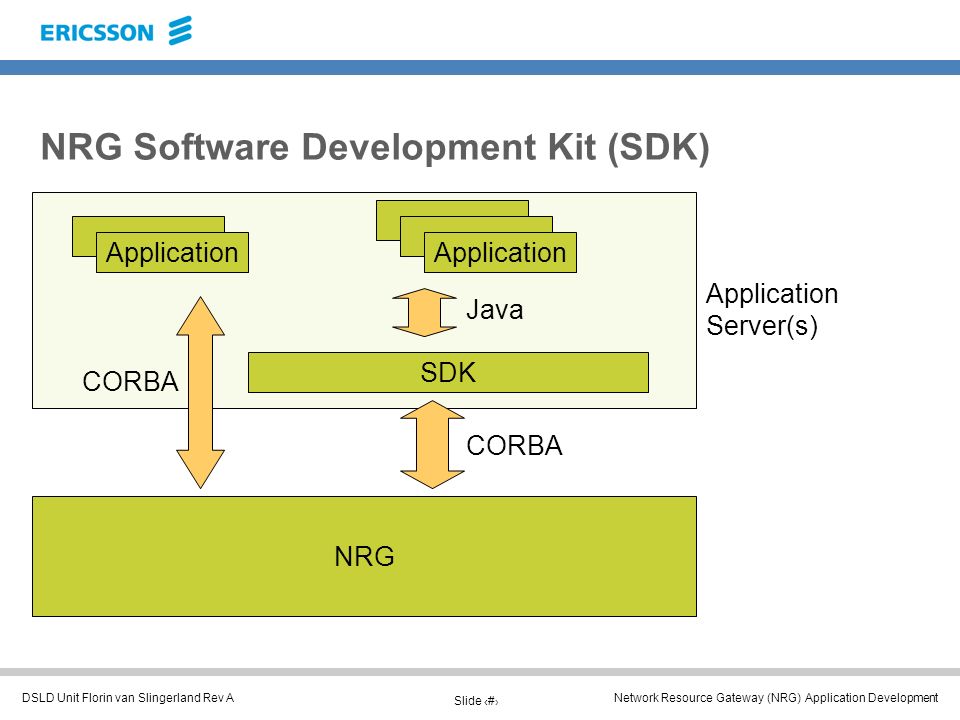Screen dimensions: 960x720
Task: Select the Java label
Action: (x=495, y=310)
